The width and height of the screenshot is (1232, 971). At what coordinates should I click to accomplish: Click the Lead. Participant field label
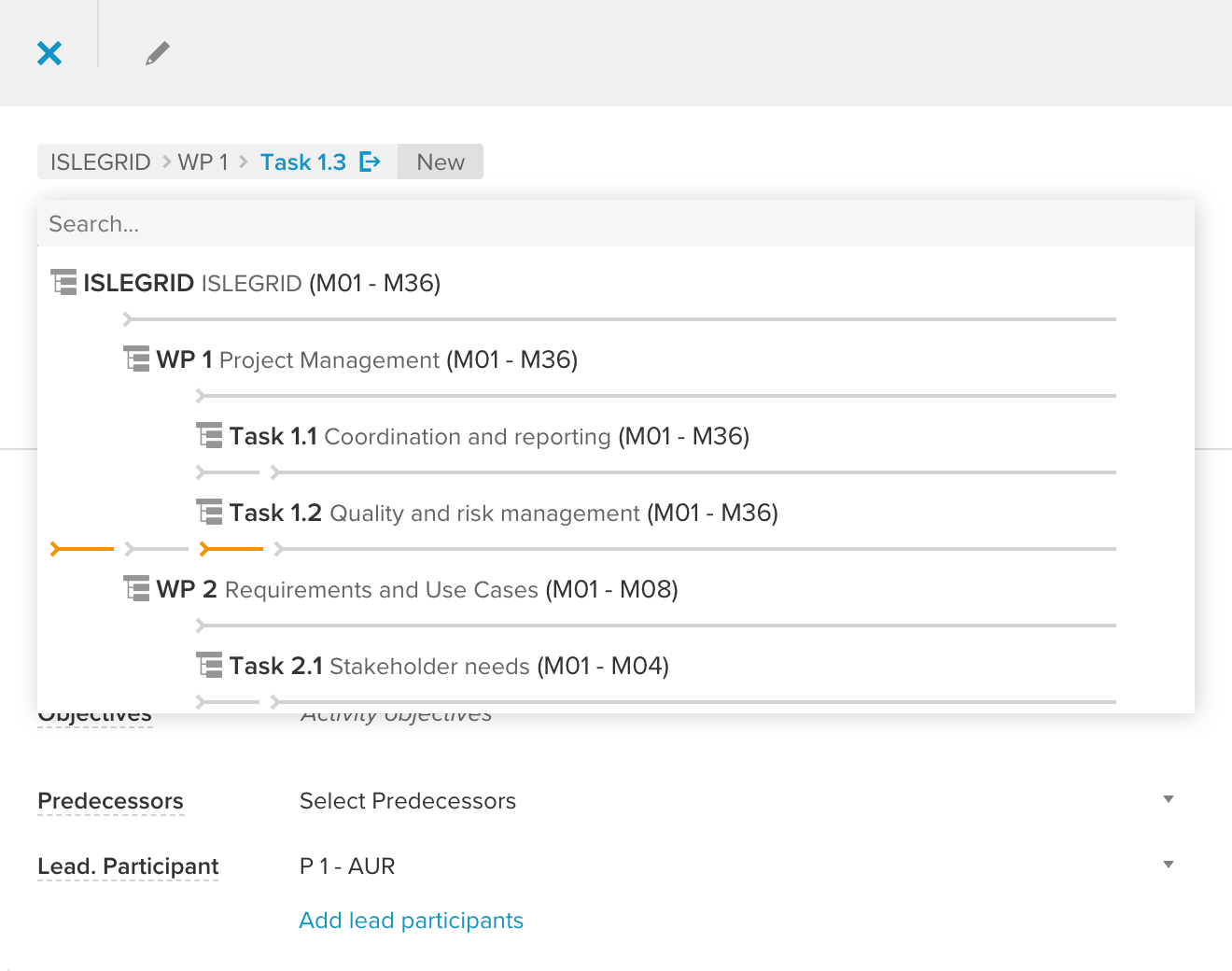pyautogui.click(x=128, y=866)
